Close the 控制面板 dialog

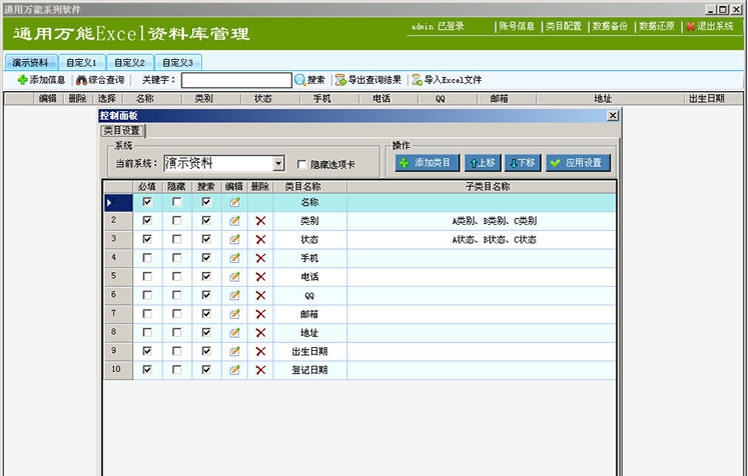pyautogui.click(x=613, y=115)
